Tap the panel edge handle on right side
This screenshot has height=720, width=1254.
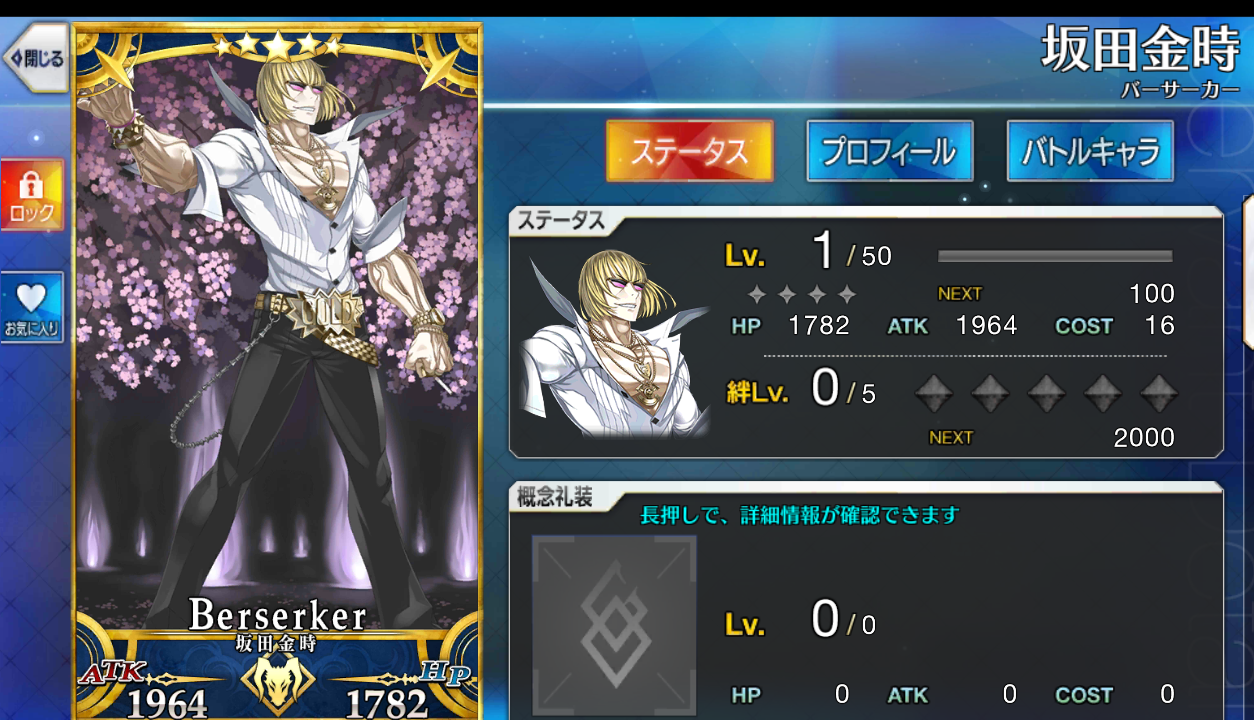tap(1247, 272)
